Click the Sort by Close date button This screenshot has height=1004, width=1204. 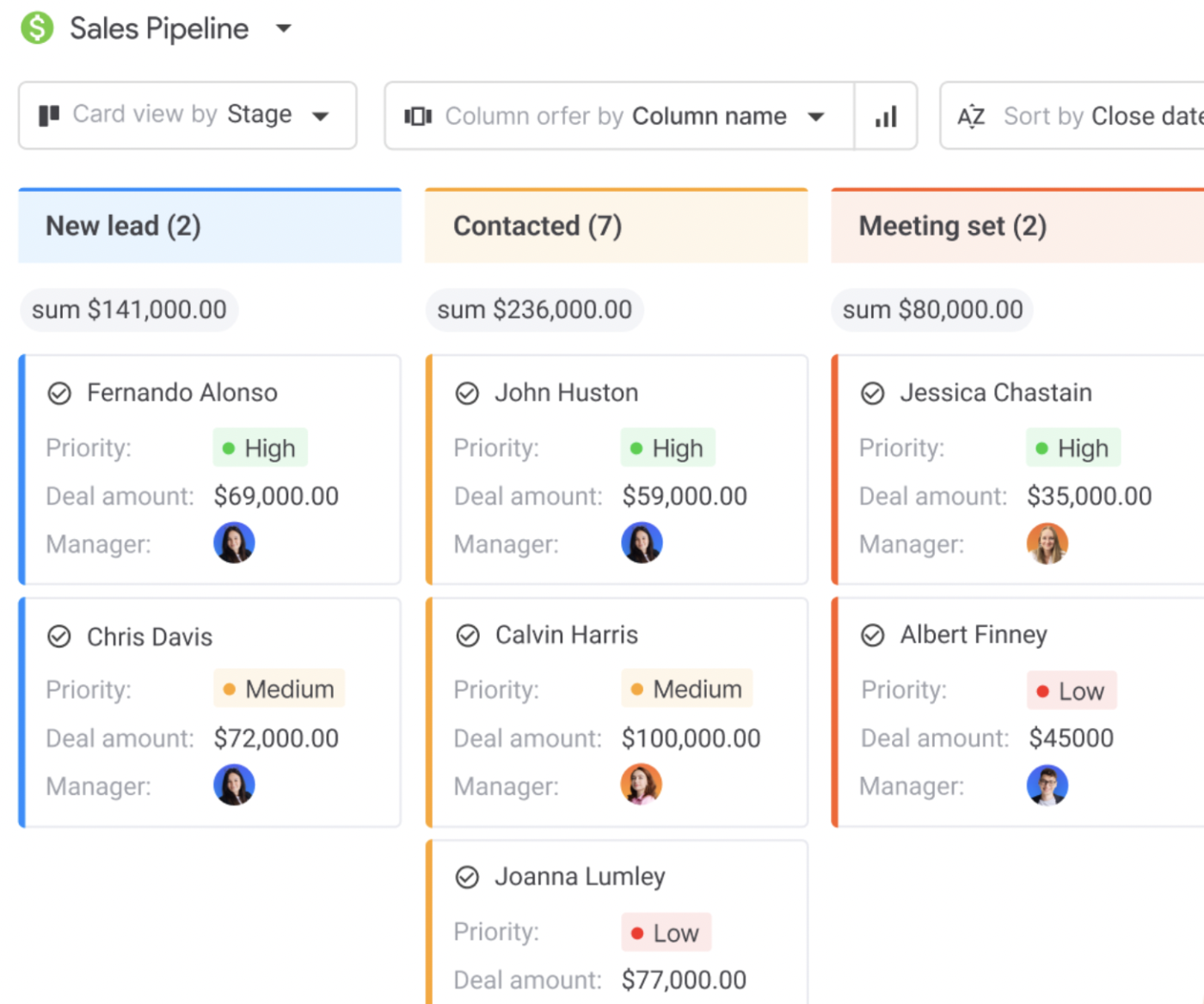click(x=1101, y=116)
